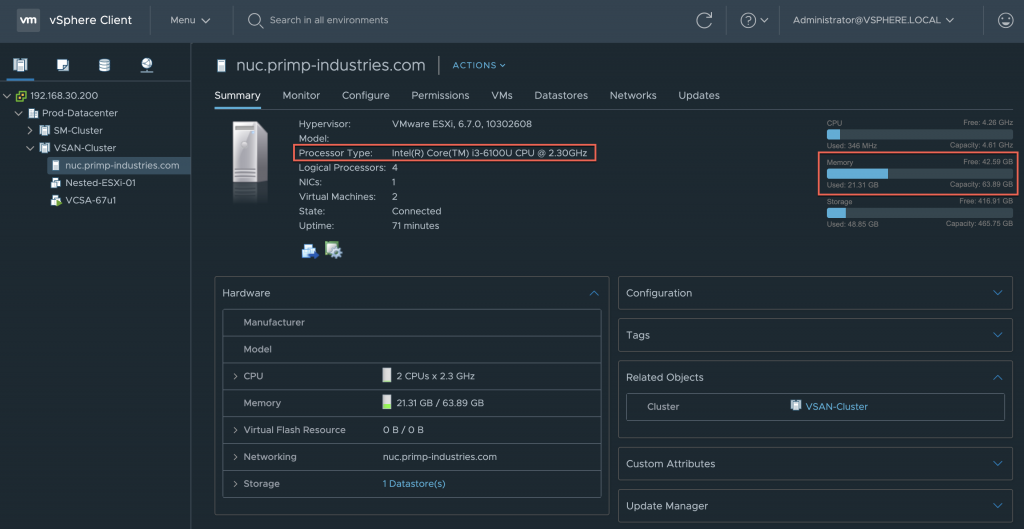Screen dimensions: 1024x529
Task: Open the help question mark menu
Action: pos(754,20)
